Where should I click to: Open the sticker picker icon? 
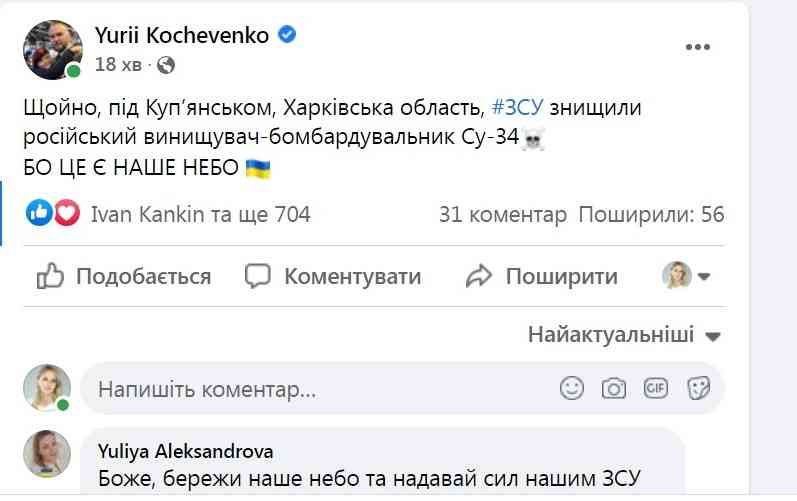pyautogui.click(x=700, y=388)
